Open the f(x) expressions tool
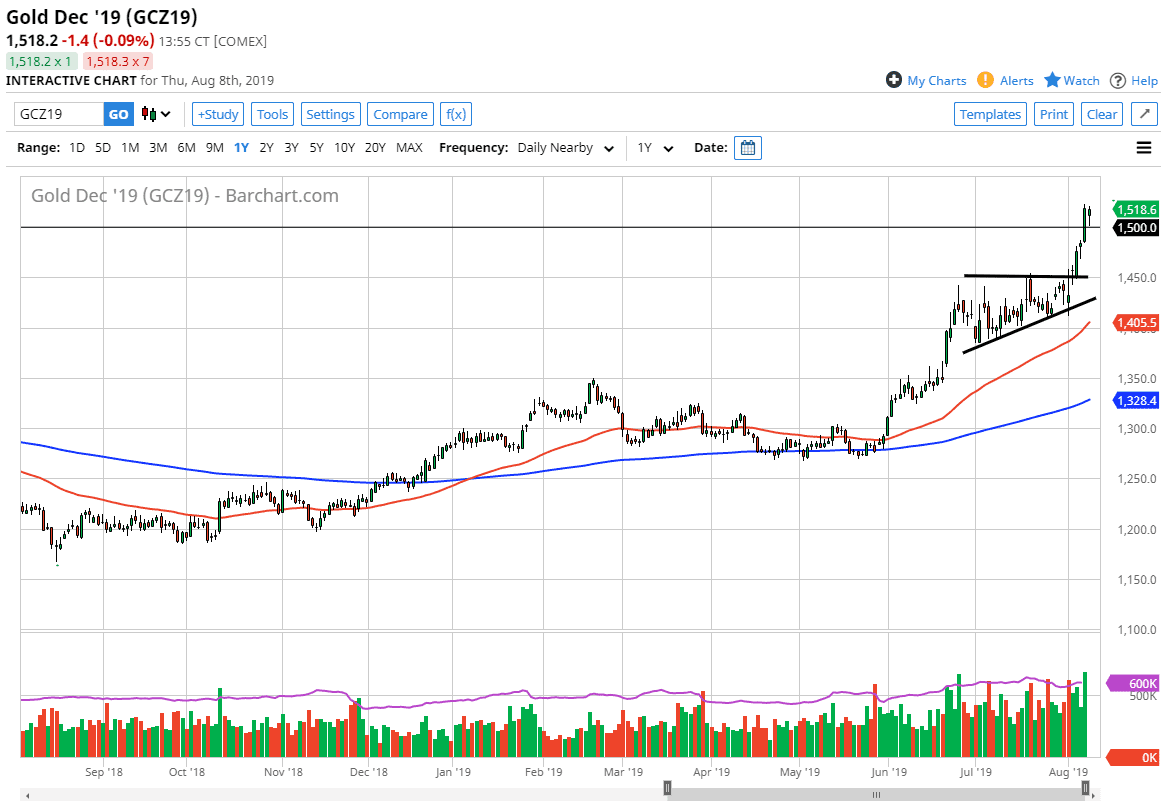The height and width of the screenshot is (801, 1171). point(455,114)
